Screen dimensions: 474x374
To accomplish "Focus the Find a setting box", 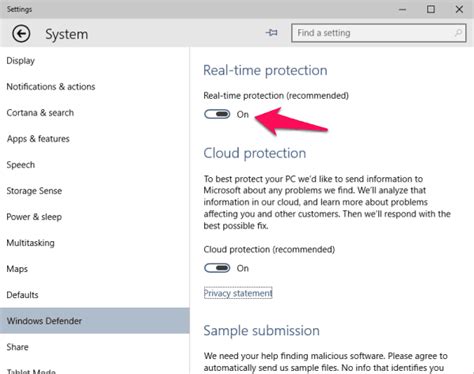I will pyautogui.click(x=379, y=33).
